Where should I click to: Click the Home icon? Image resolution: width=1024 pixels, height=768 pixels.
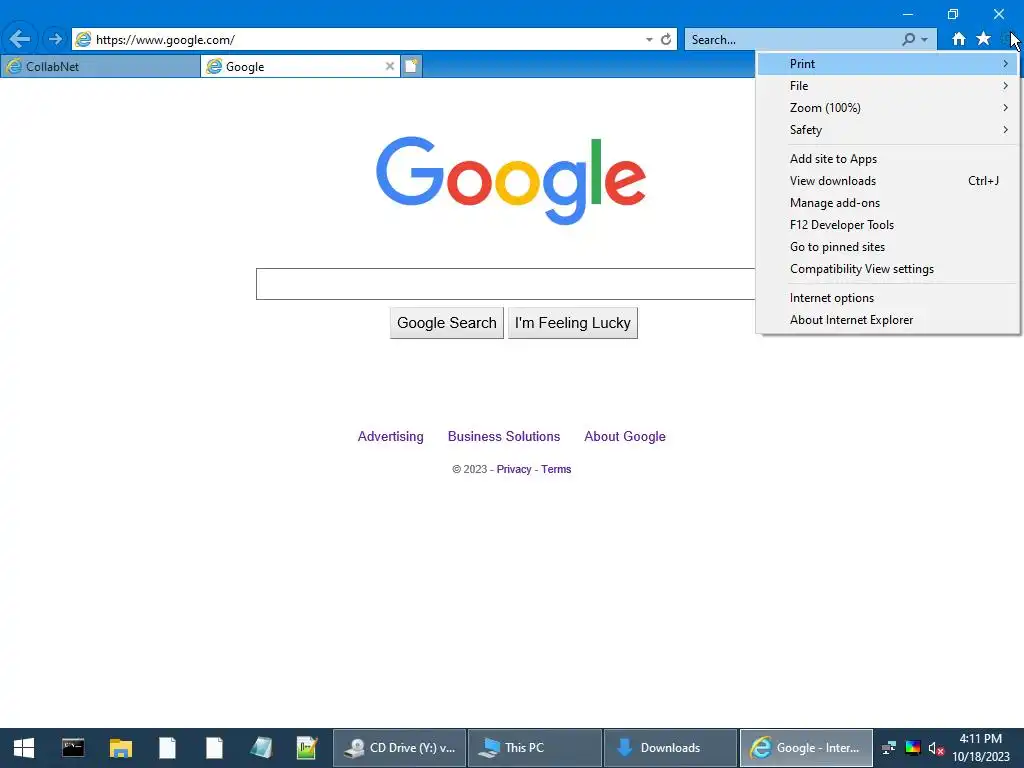958,39
